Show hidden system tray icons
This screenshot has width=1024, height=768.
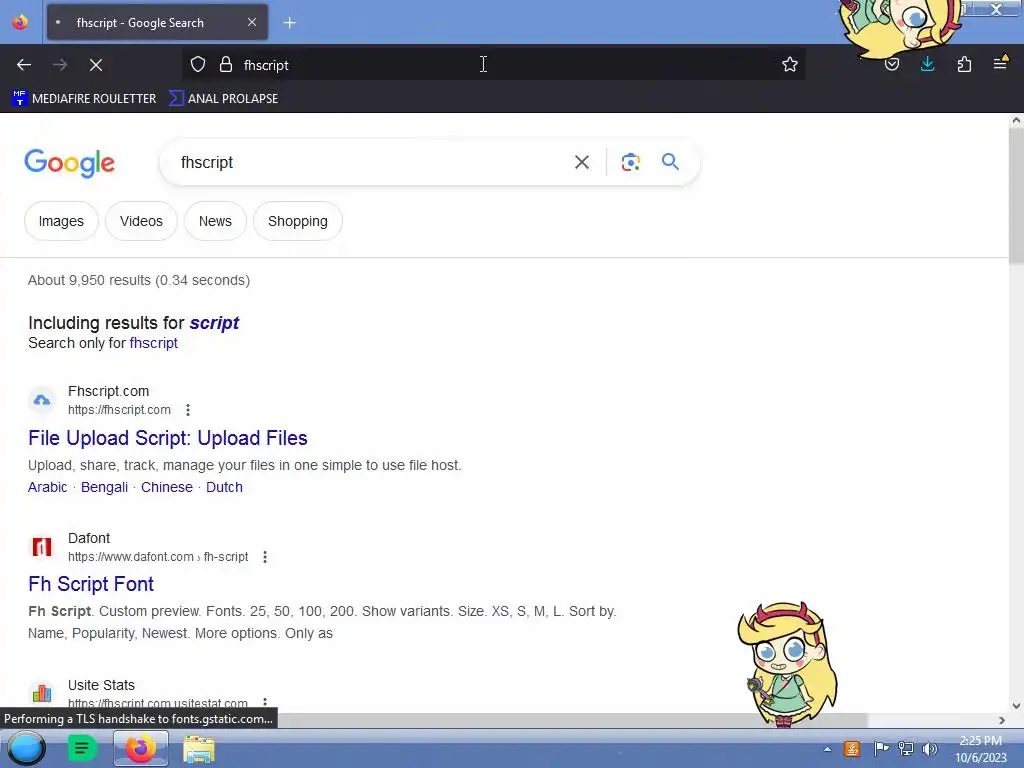(x=827, y=750)
